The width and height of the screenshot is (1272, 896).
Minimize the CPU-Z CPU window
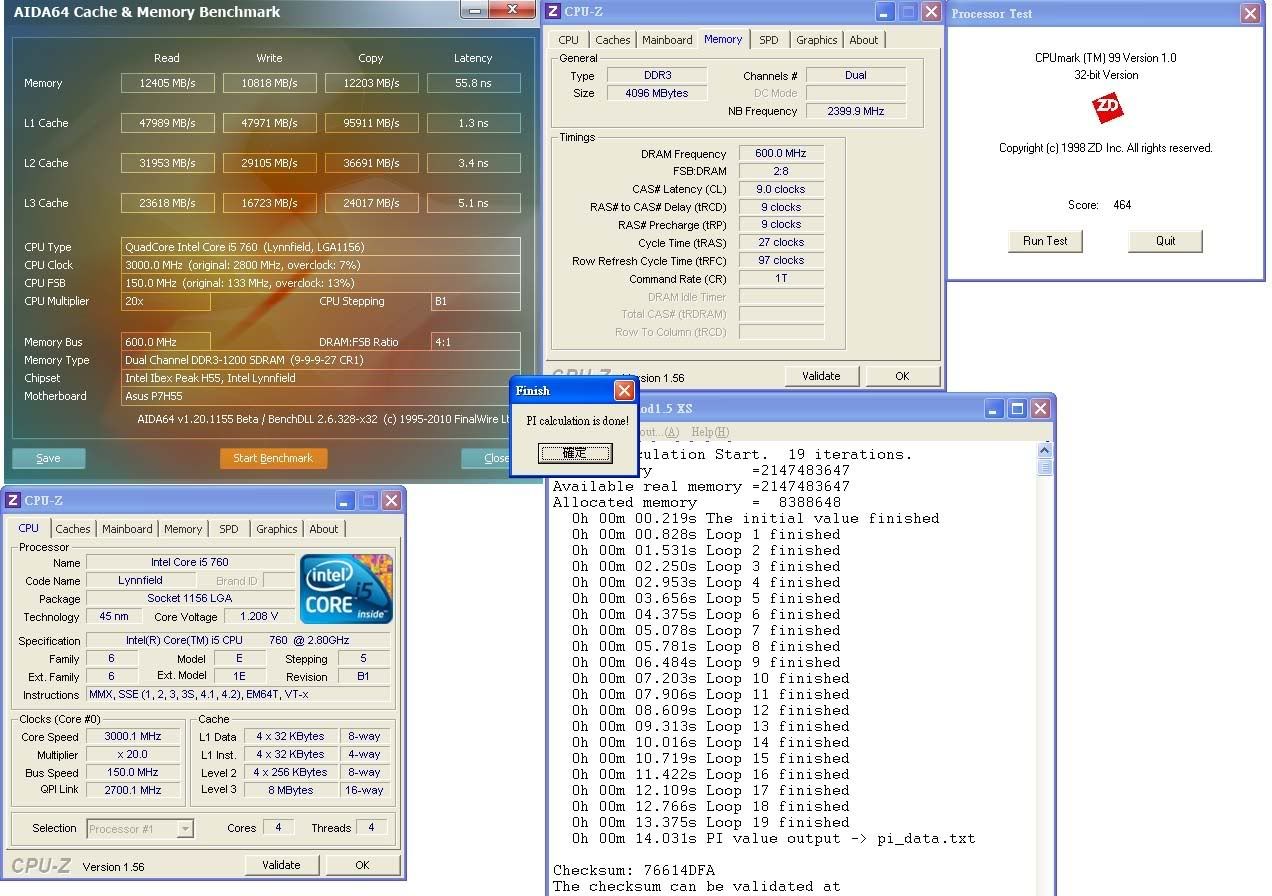coord(345,500)
